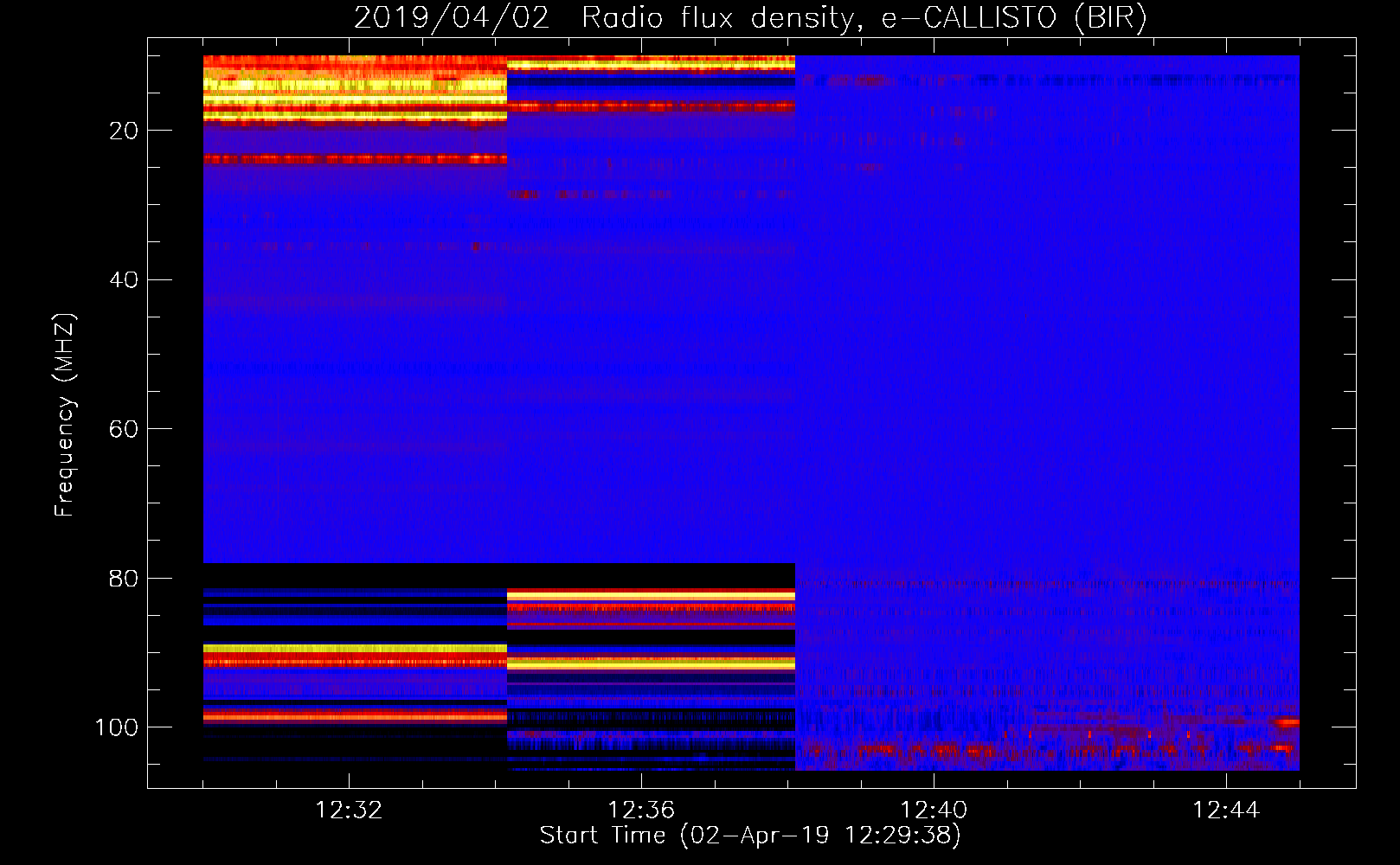This screenshot has width=1400, height=865.
Task: Click the 12:36 time tick label
Action: tap(641, 811)
